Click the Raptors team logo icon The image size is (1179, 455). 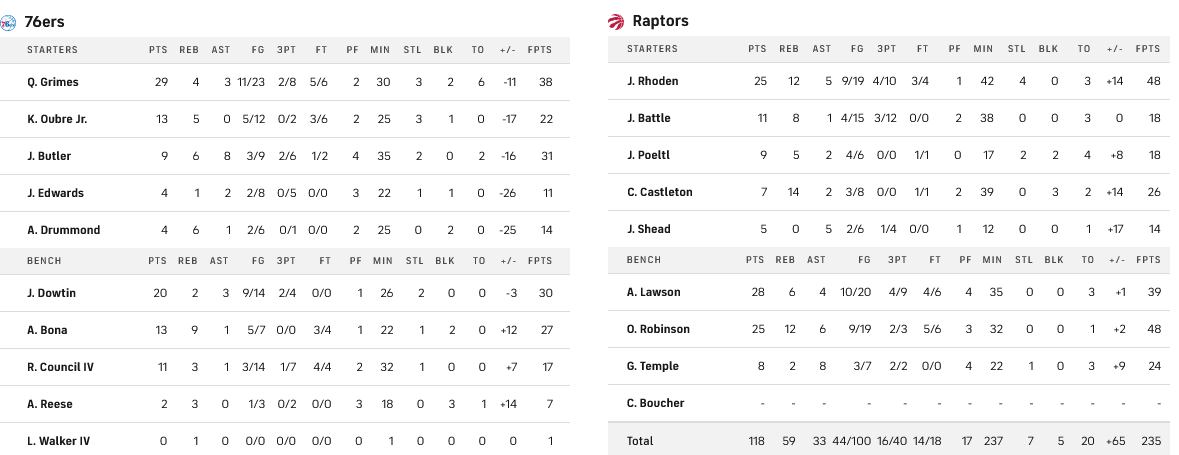point(616,21)
